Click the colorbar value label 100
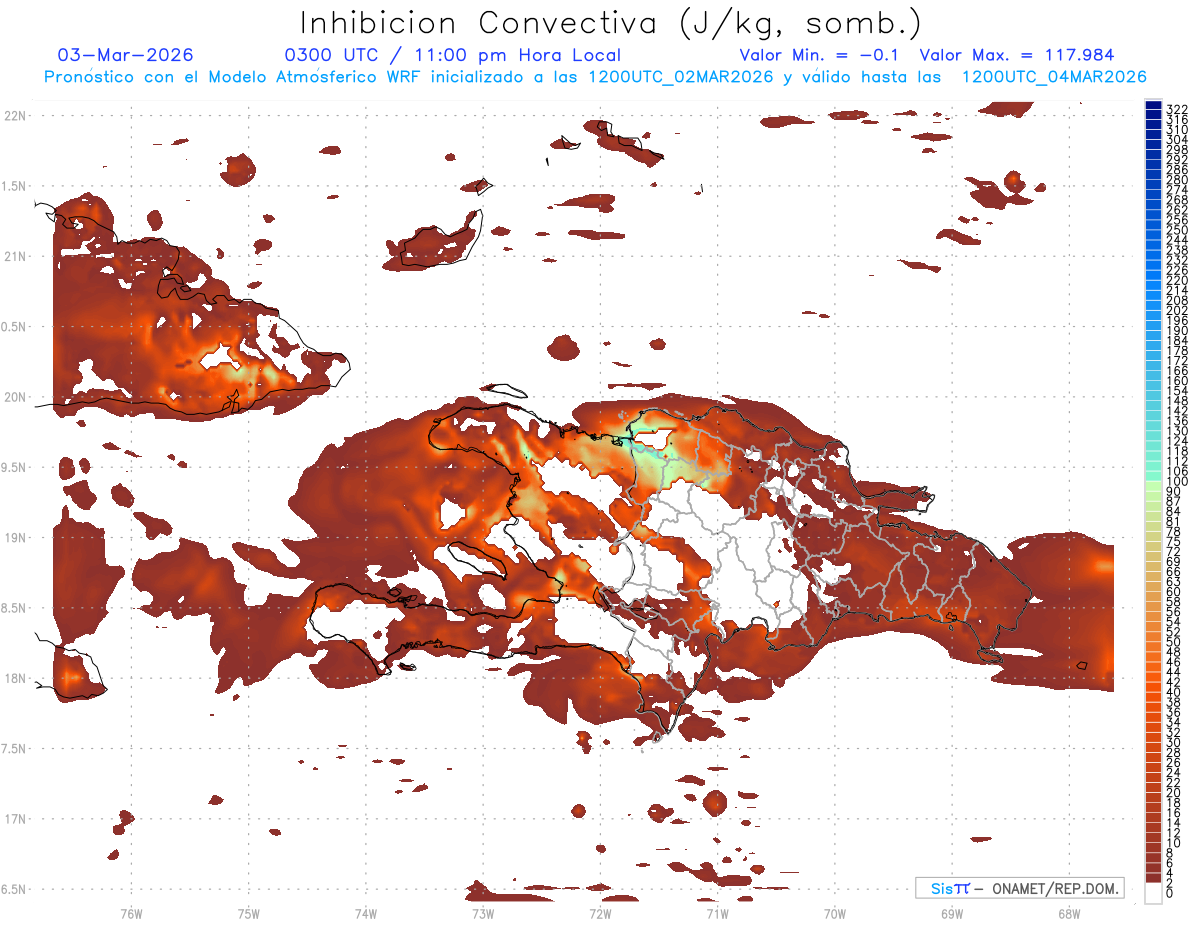 pyautogui.click(x=1176, y=481)
